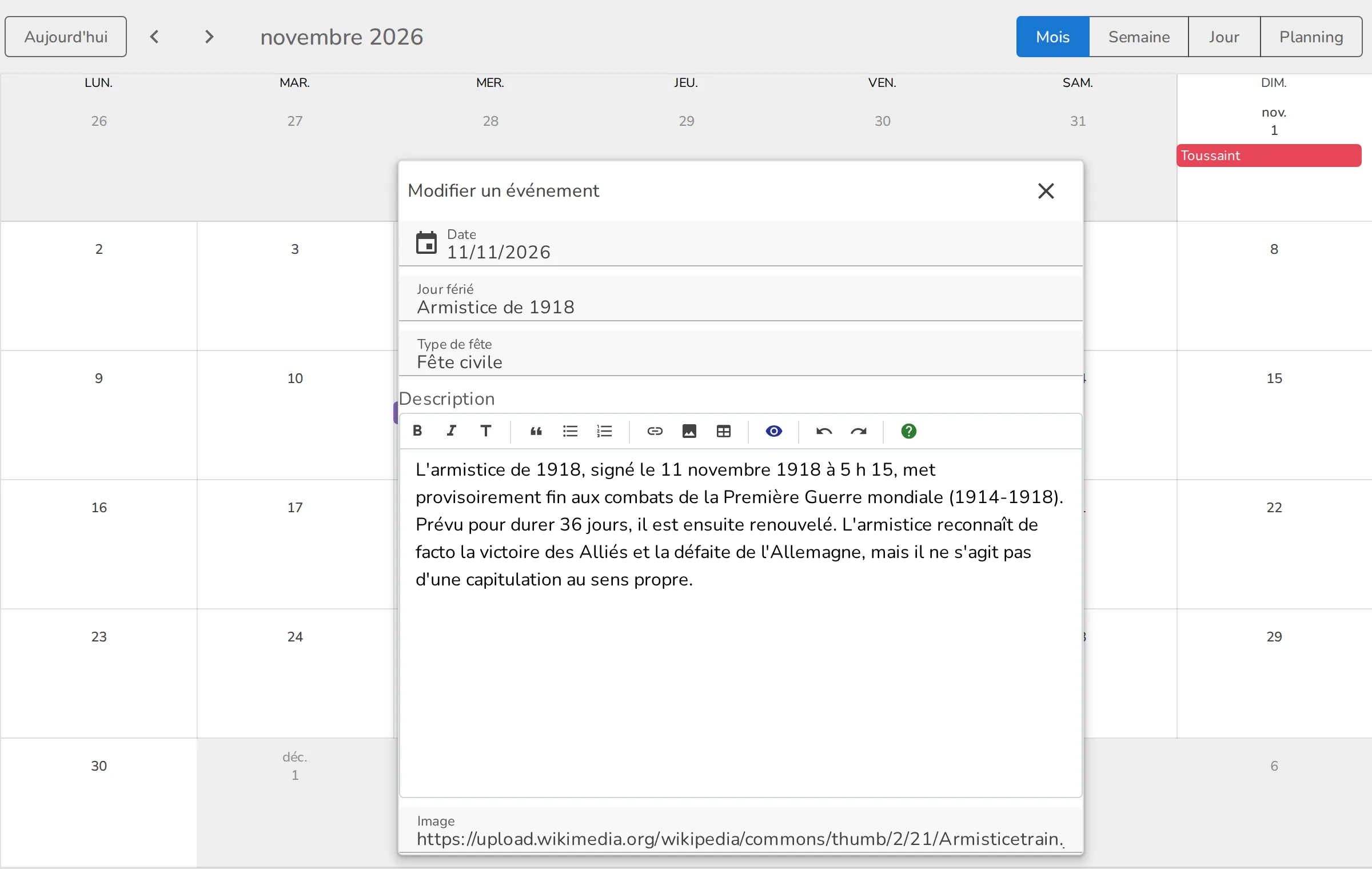Viewport: 1372px width, 869px height.
Task: Select day 17 in the calendar
Action: 295,508
